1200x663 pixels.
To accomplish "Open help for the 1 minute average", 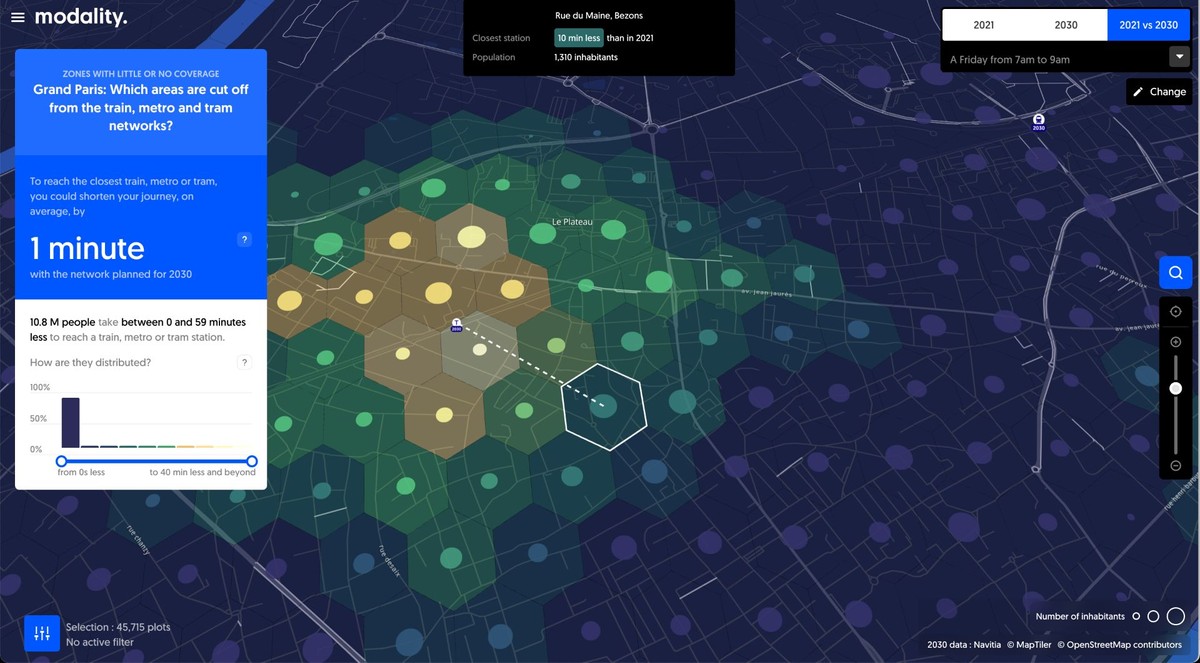I will pos(244,240).
